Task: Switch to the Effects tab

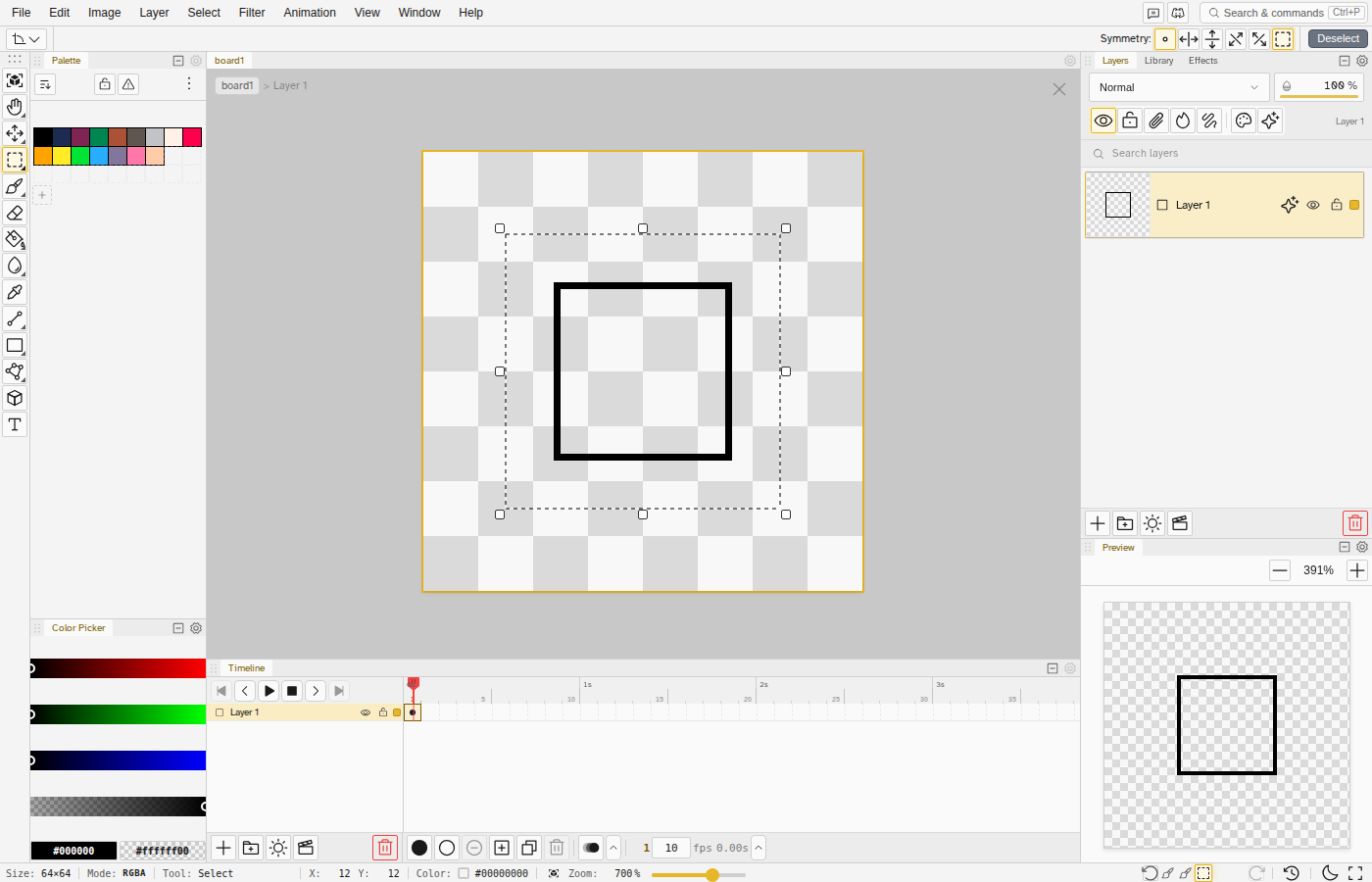Action: tap(1202, 61)
